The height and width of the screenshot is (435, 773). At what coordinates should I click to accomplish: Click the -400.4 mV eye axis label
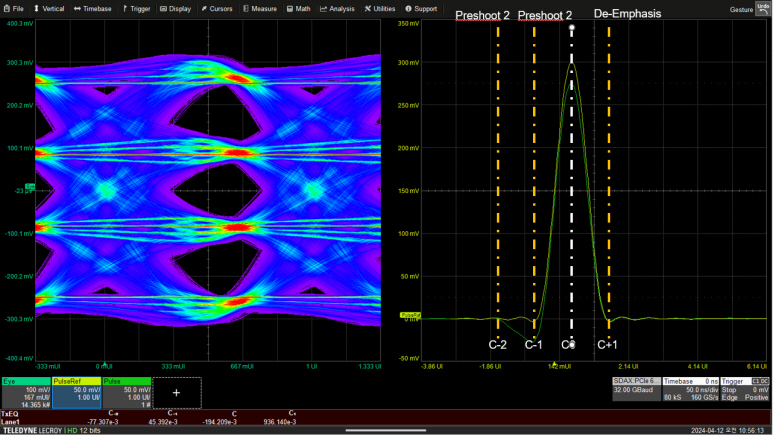click(19, 359)
